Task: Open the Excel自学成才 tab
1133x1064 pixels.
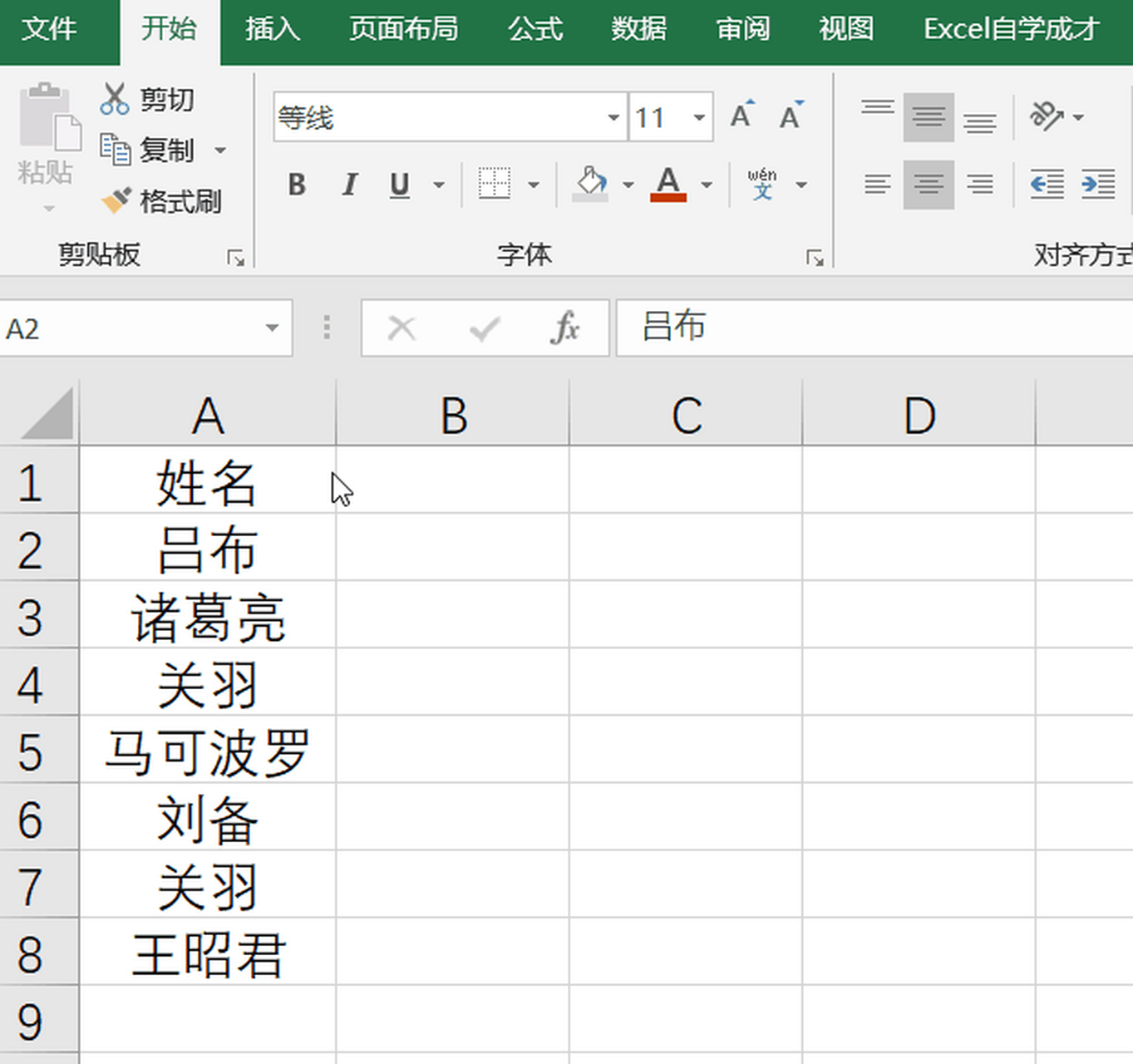Action: coord(1012,29)
